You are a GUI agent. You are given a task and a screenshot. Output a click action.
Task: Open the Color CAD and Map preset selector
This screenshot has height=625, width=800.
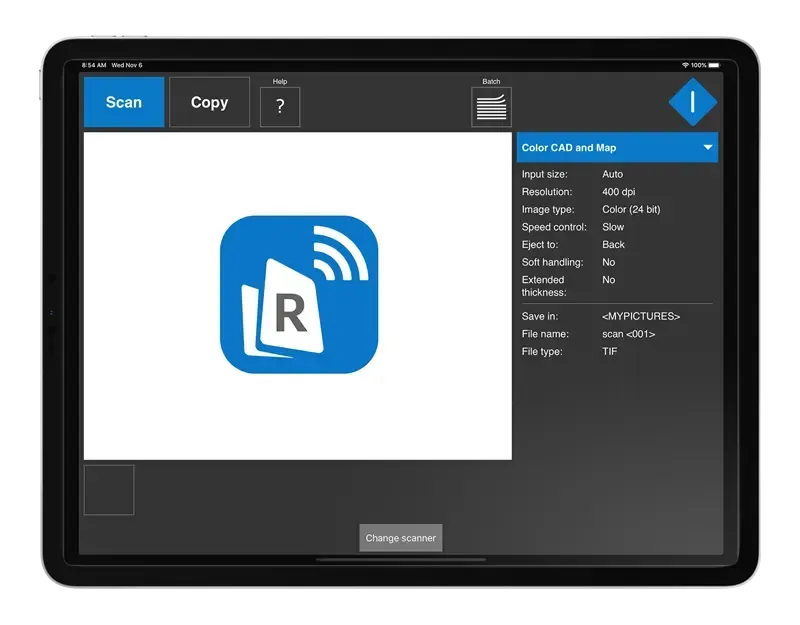617,147
